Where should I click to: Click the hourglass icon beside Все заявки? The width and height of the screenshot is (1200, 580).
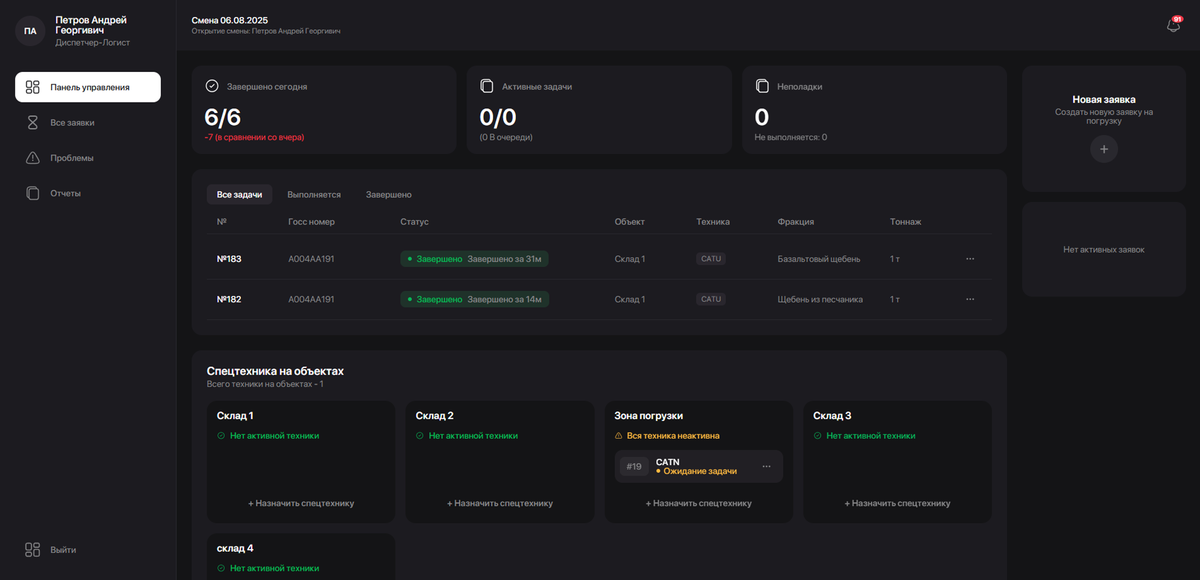tap(32, 123)
